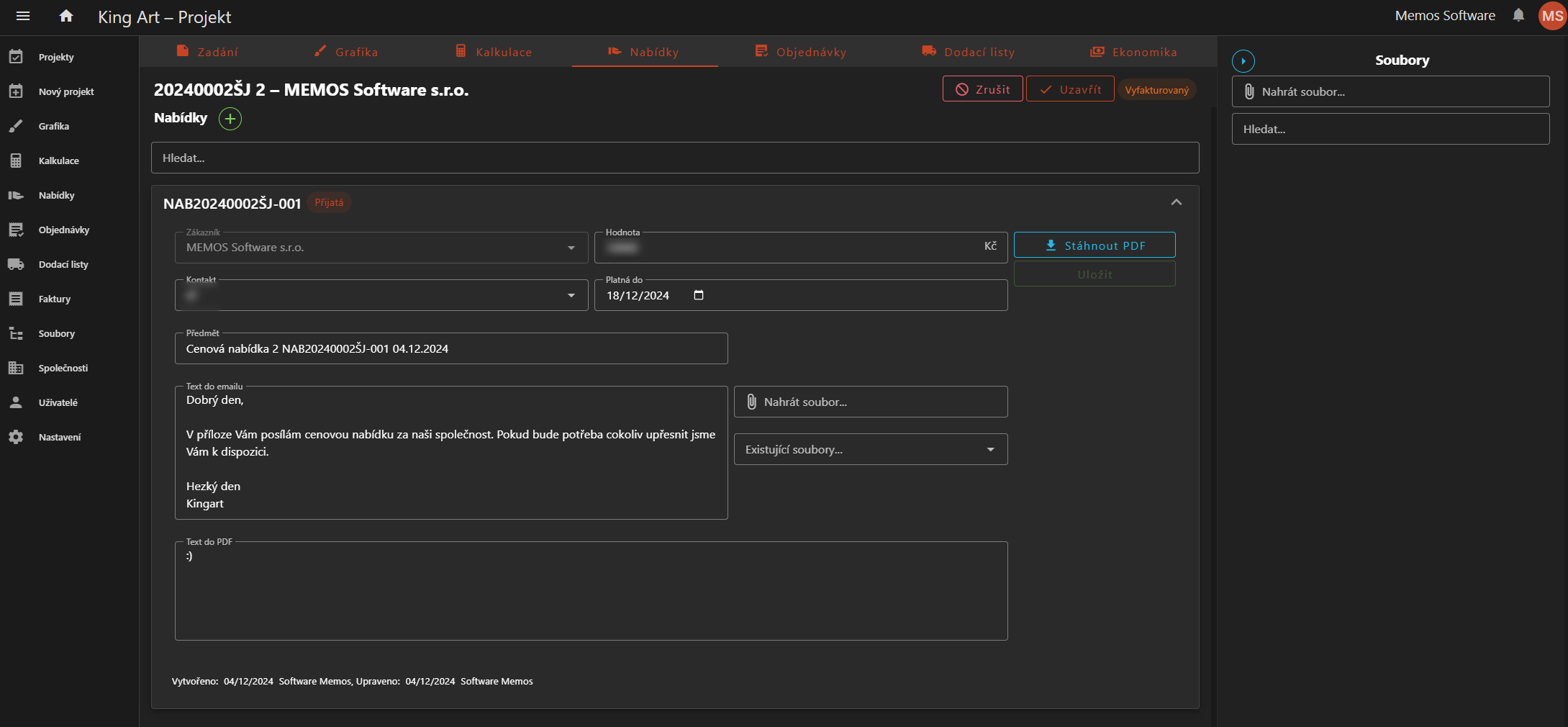Open the Kontakt dropdown
This screenshot has height=727, width=1568.
[x=571, y=295]
